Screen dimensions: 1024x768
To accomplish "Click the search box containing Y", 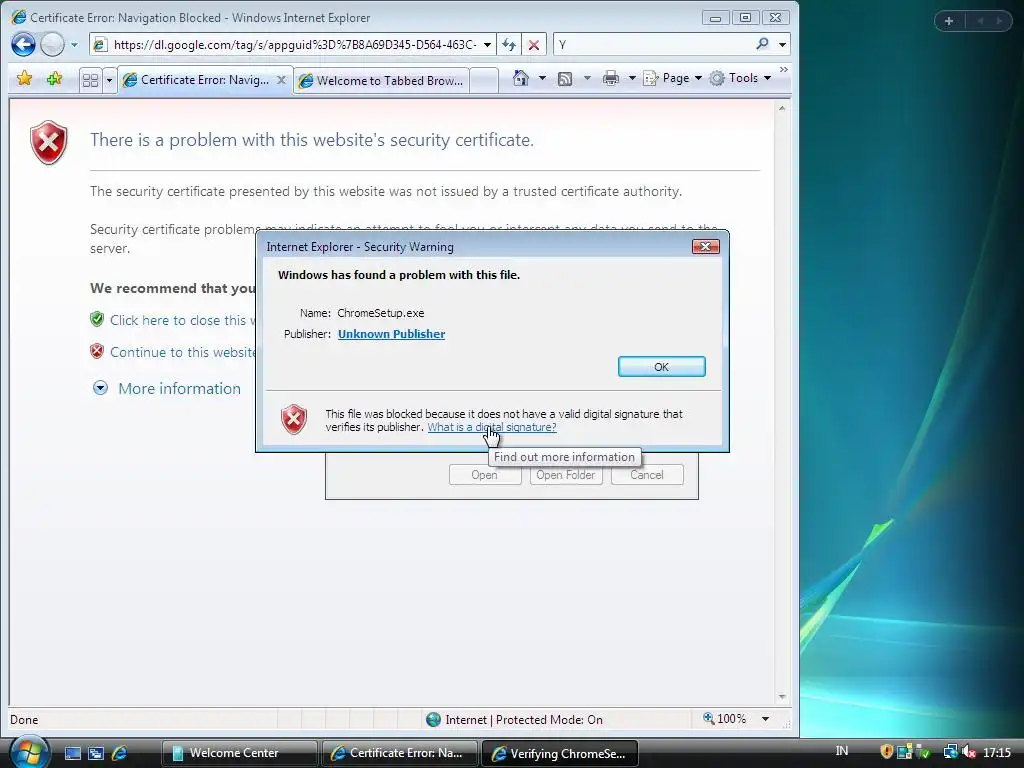I will point(653,44).
